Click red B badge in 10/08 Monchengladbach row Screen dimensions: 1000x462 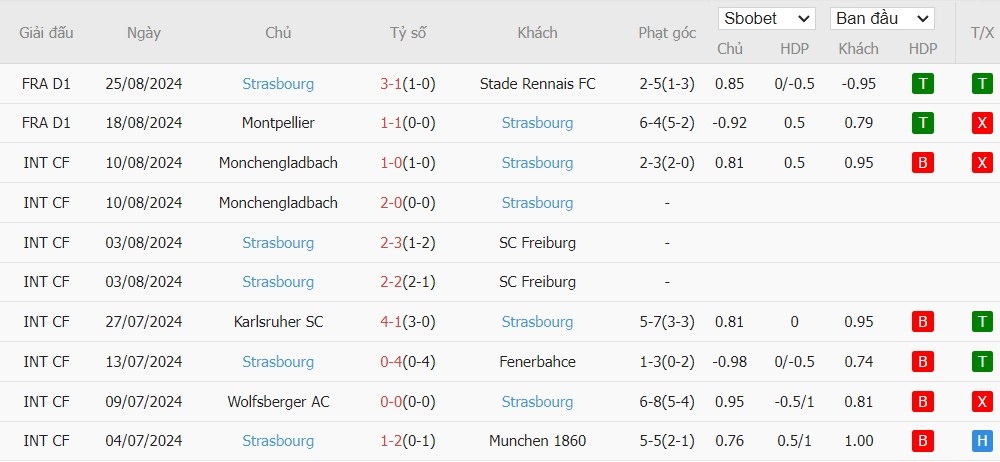[922, 163]
